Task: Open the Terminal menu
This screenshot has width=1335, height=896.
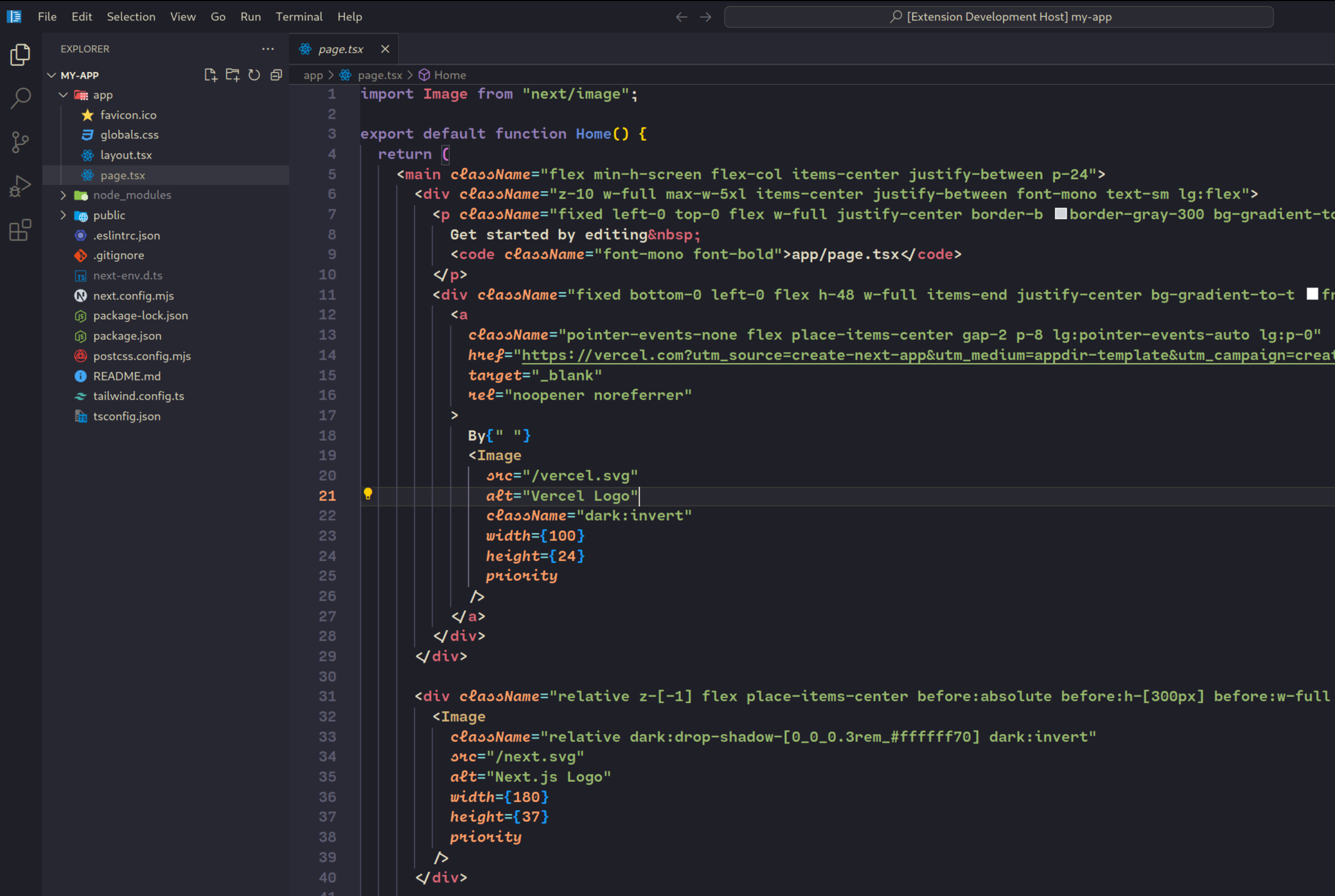Action: [299, 17]
